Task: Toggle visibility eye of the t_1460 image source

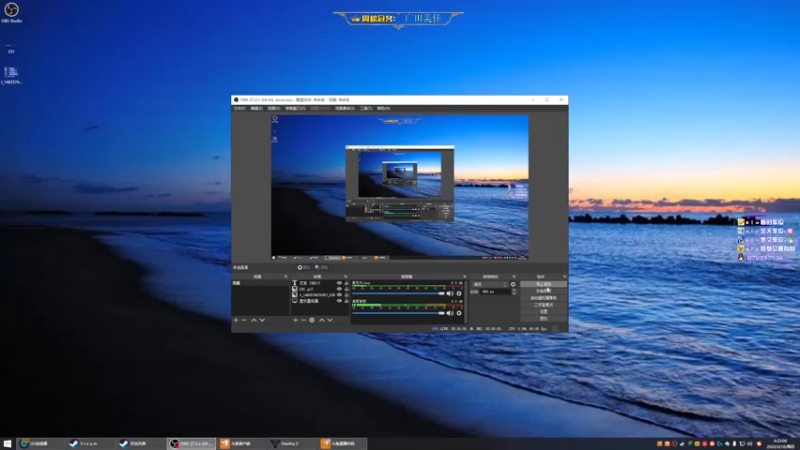Action: tap(339, 294)
